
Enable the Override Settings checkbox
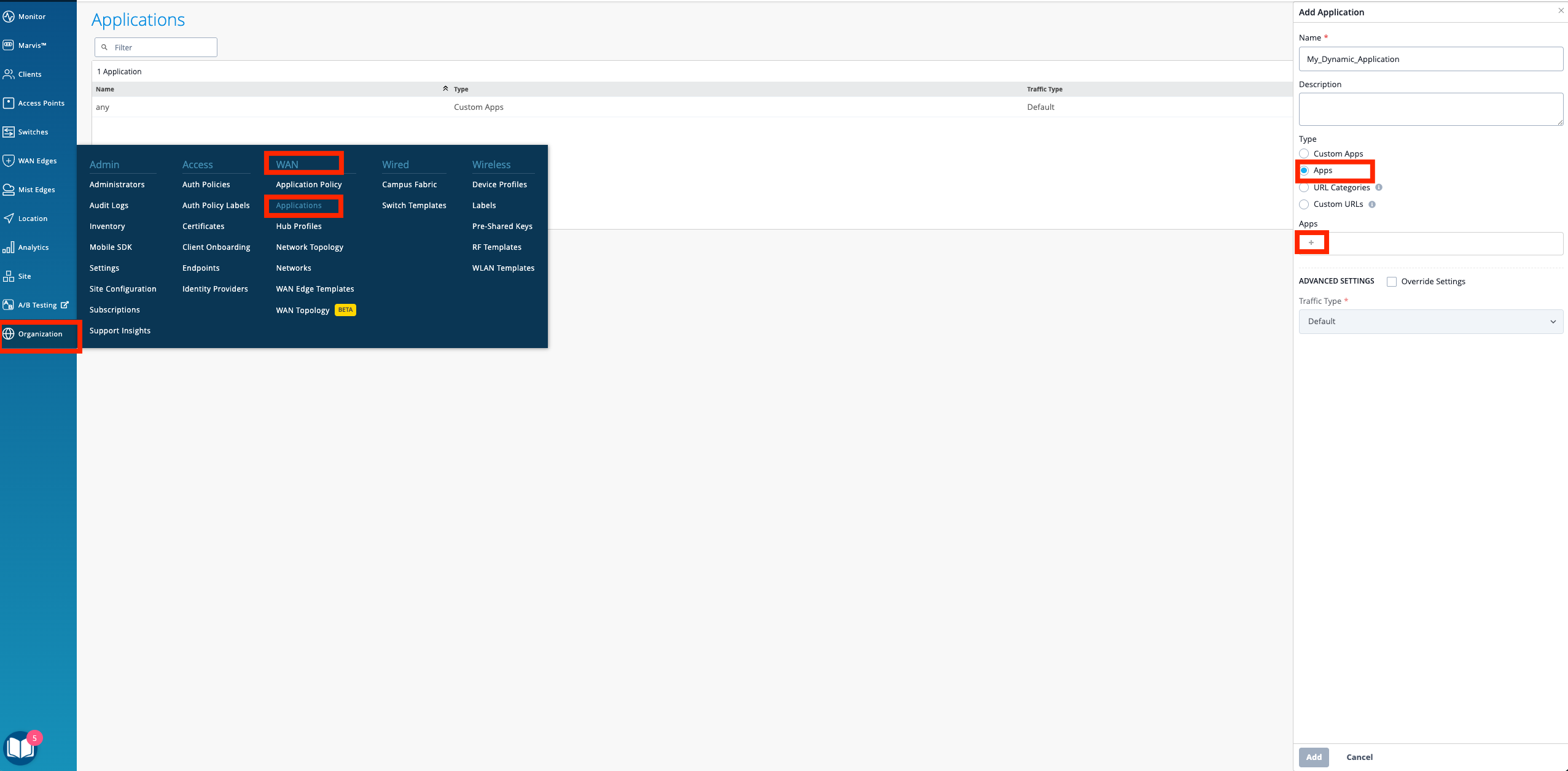1392,281
